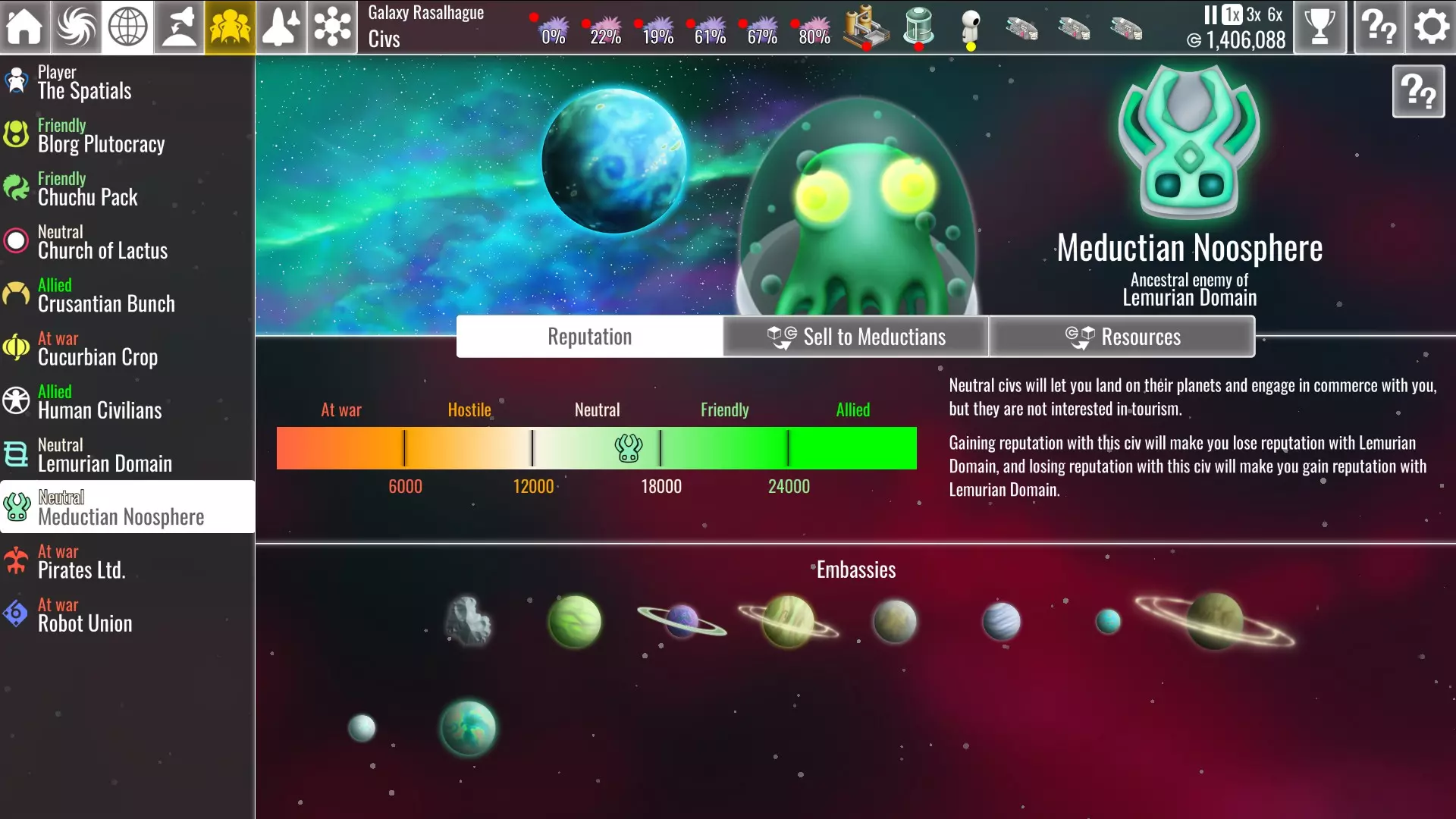Set game speed to 6x
Image resolution: width=1456 pixels, height=819 pixels.
coord(1276,14)
